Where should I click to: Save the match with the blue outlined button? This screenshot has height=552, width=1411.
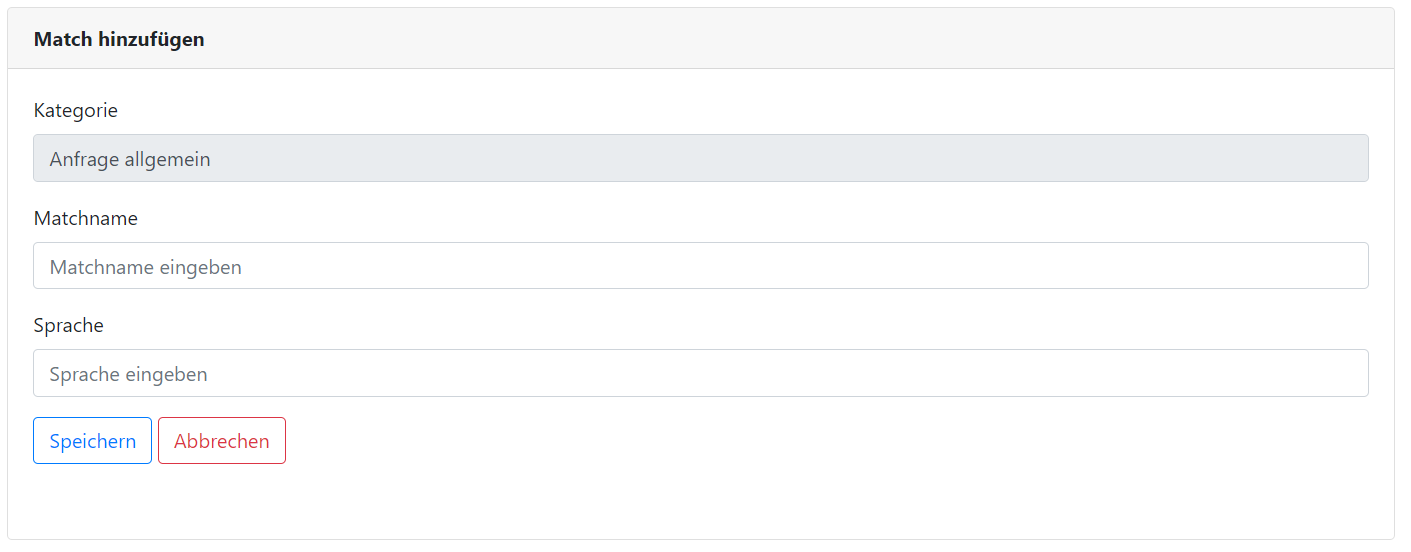click(x=92, y=441)
